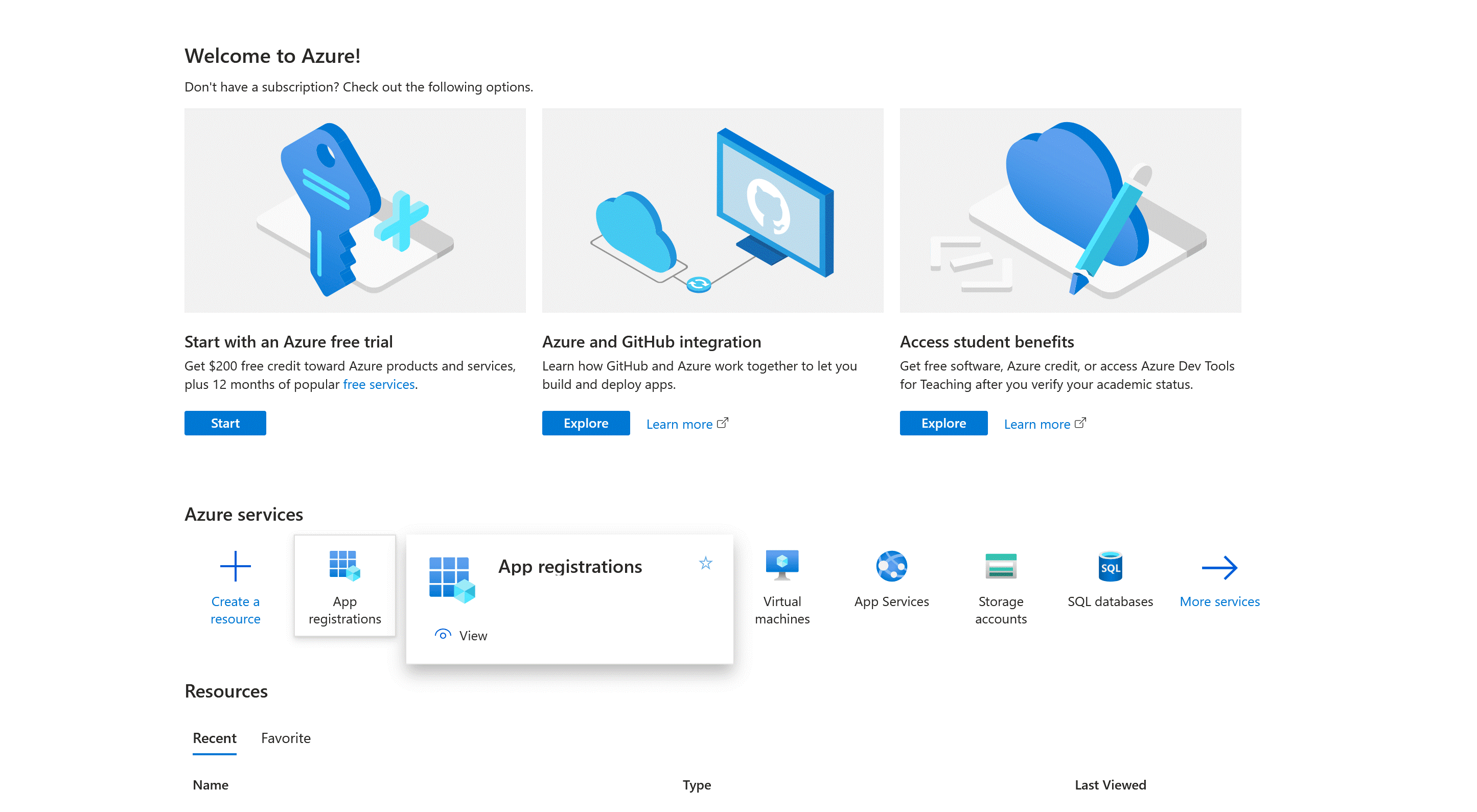This screenshot has width=1477, height=812.
Task: Switch to the Favorite resources tab
Action: 286,738
